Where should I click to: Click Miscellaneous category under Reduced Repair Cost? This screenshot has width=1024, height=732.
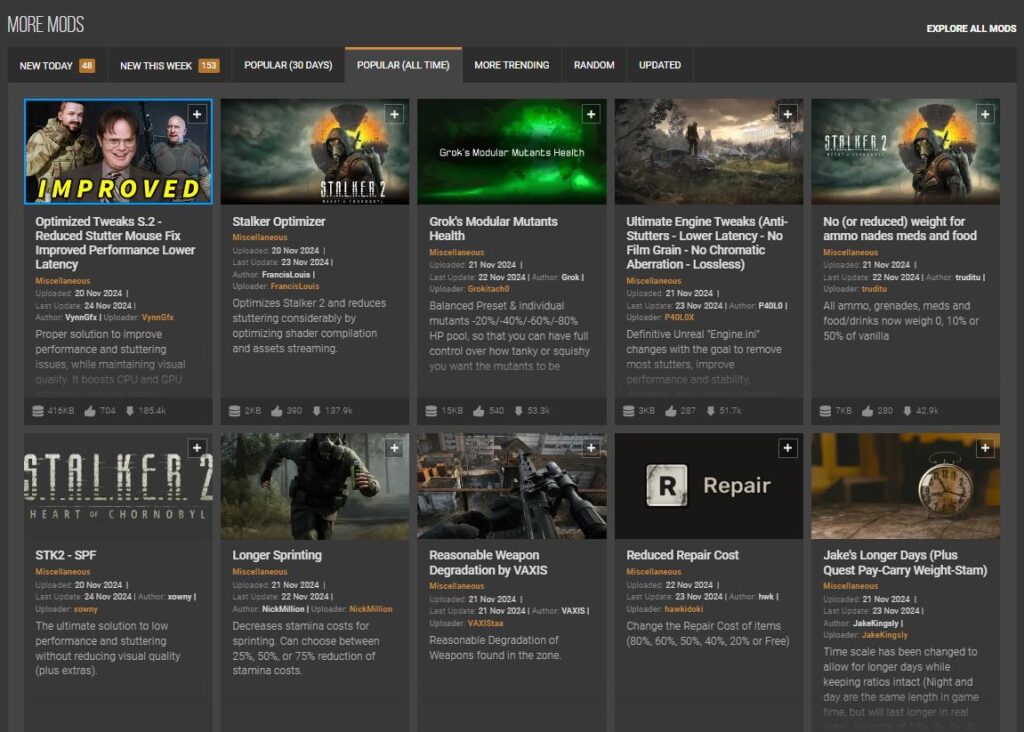[653, 572]
